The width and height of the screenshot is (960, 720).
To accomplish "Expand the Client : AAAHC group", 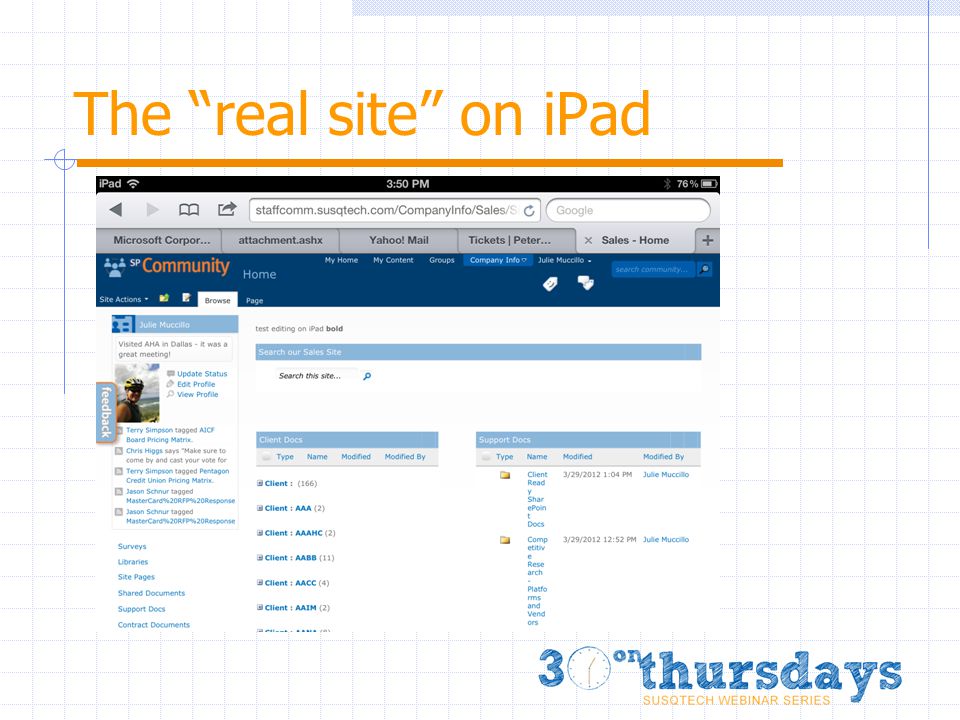I will 260,533.
